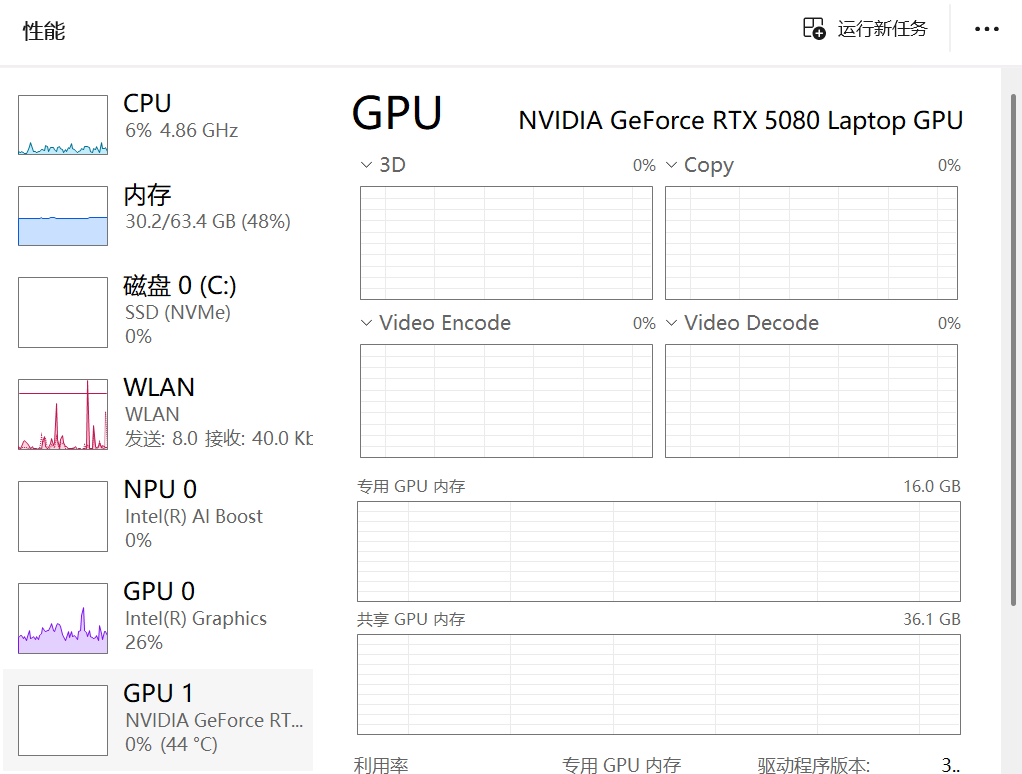
Task: Click the large GPU heading
Action: [x=397, y=113]
